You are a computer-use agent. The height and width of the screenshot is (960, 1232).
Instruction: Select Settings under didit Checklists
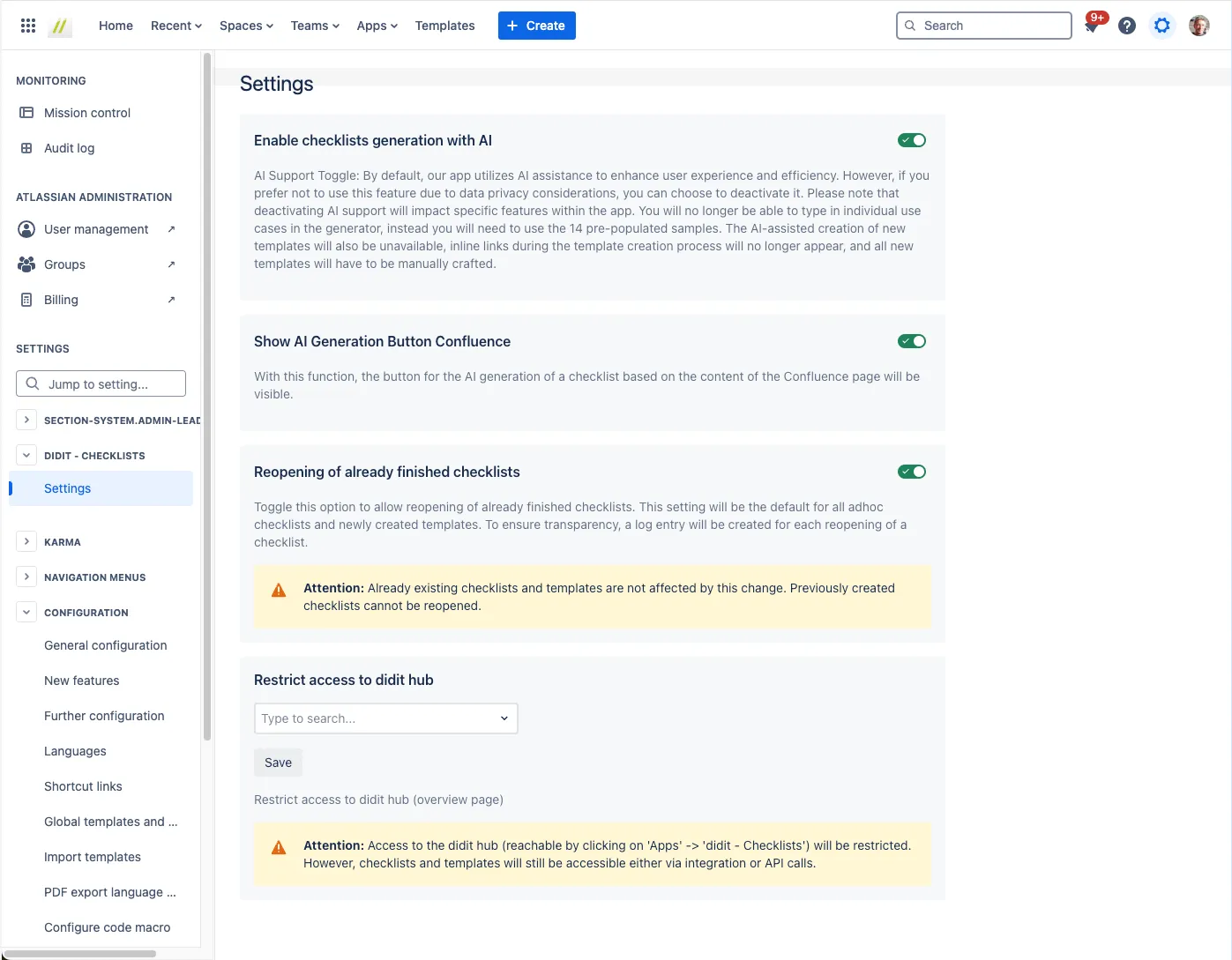tap(101, 488)
